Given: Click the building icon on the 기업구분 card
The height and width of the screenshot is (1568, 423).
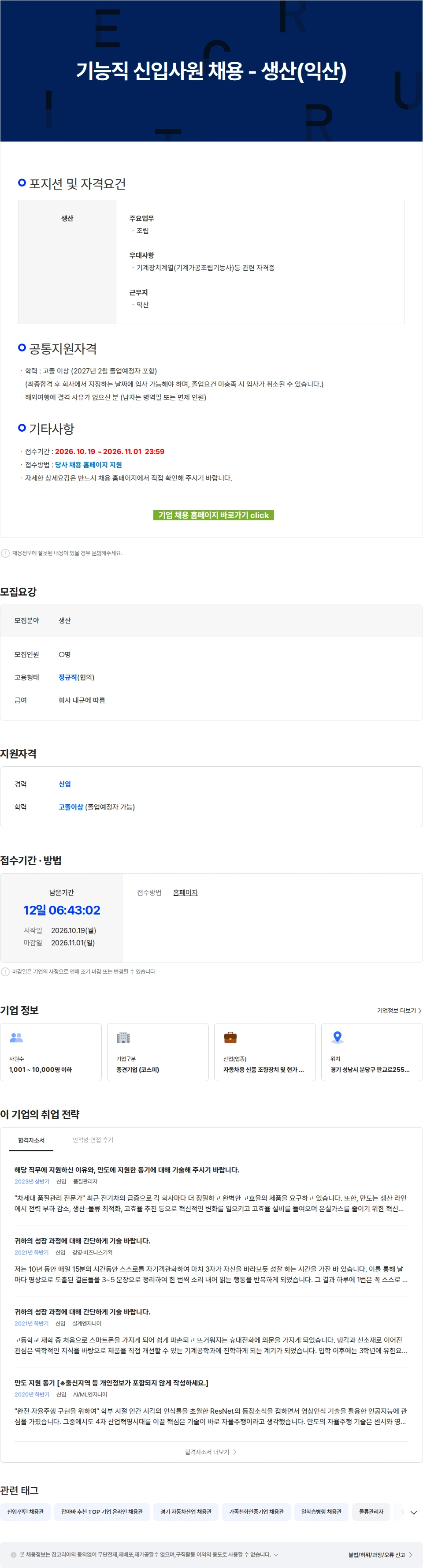Looking at the screenshot, I should point(123,1037).
